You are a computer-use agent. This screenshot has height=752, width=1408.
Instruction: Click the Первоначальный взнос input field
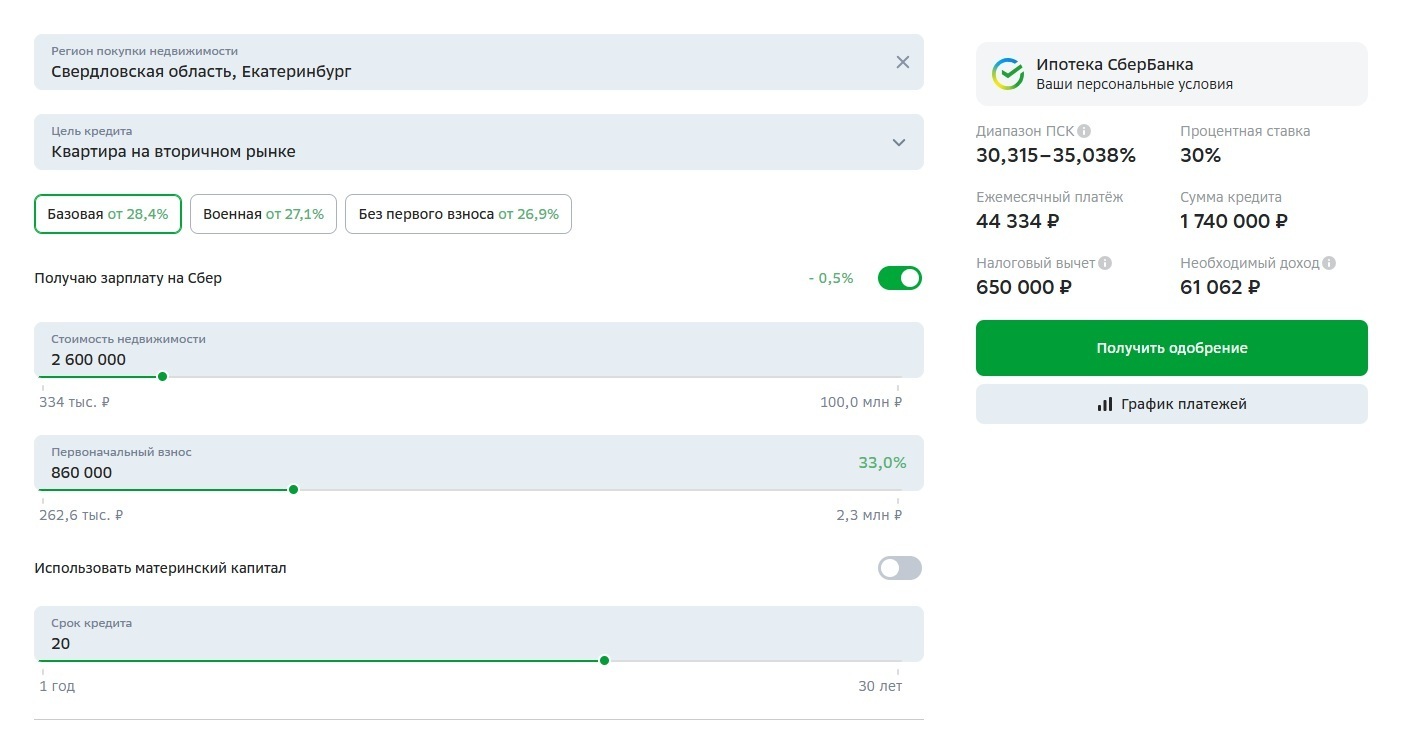click(479, 463)
